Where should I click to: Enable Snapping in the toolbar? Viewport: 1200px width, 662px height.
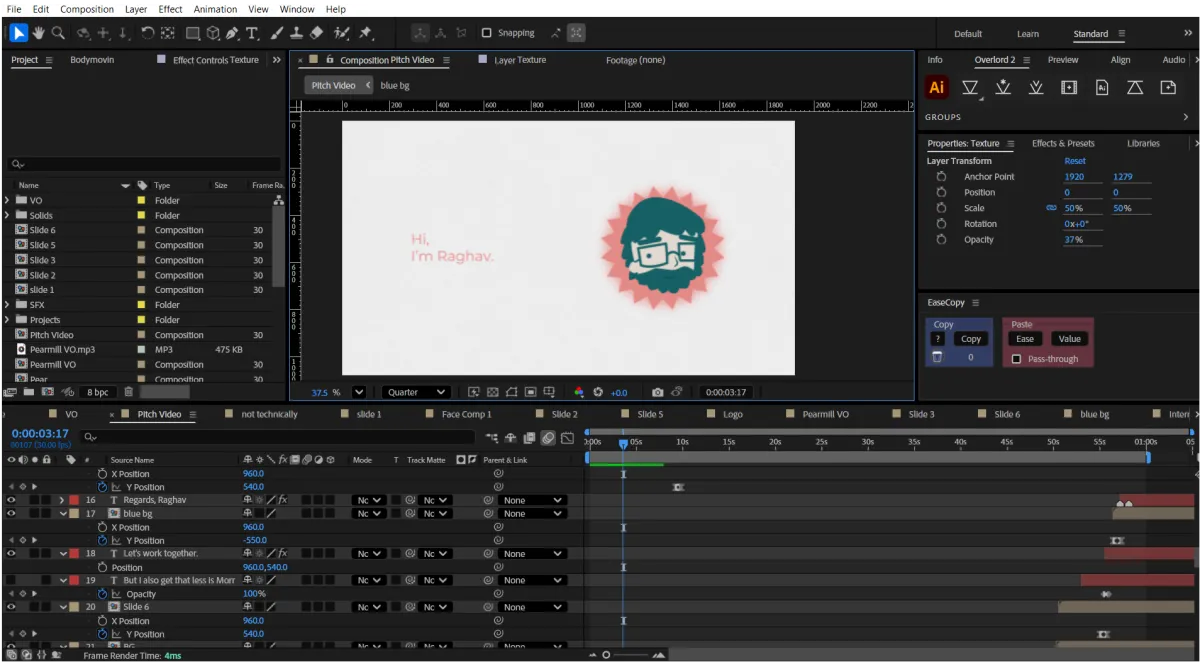(x=487, y=32)
